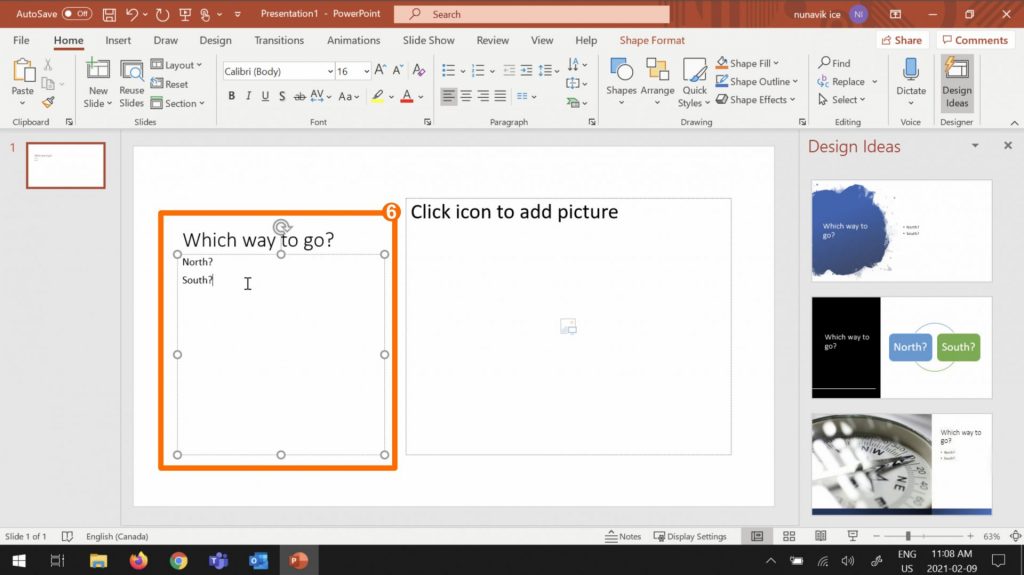The width and height of the screenshot is (1024, 575).
Task: Click the Dictate microphone icon
Action: (910, 72)
